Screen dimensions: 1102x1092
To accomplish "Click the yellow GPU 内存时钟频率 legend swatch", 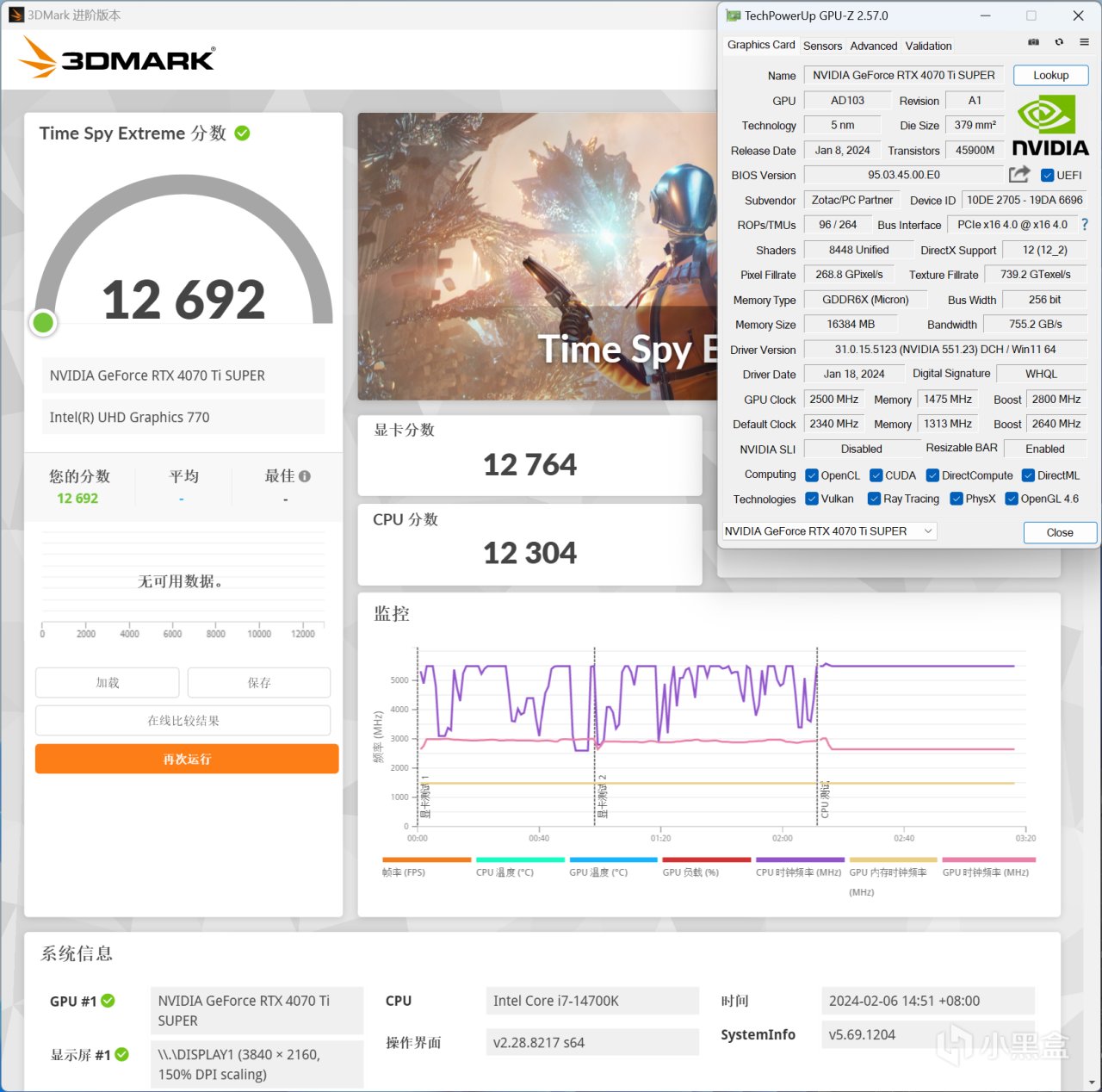I will pos(894,859).
